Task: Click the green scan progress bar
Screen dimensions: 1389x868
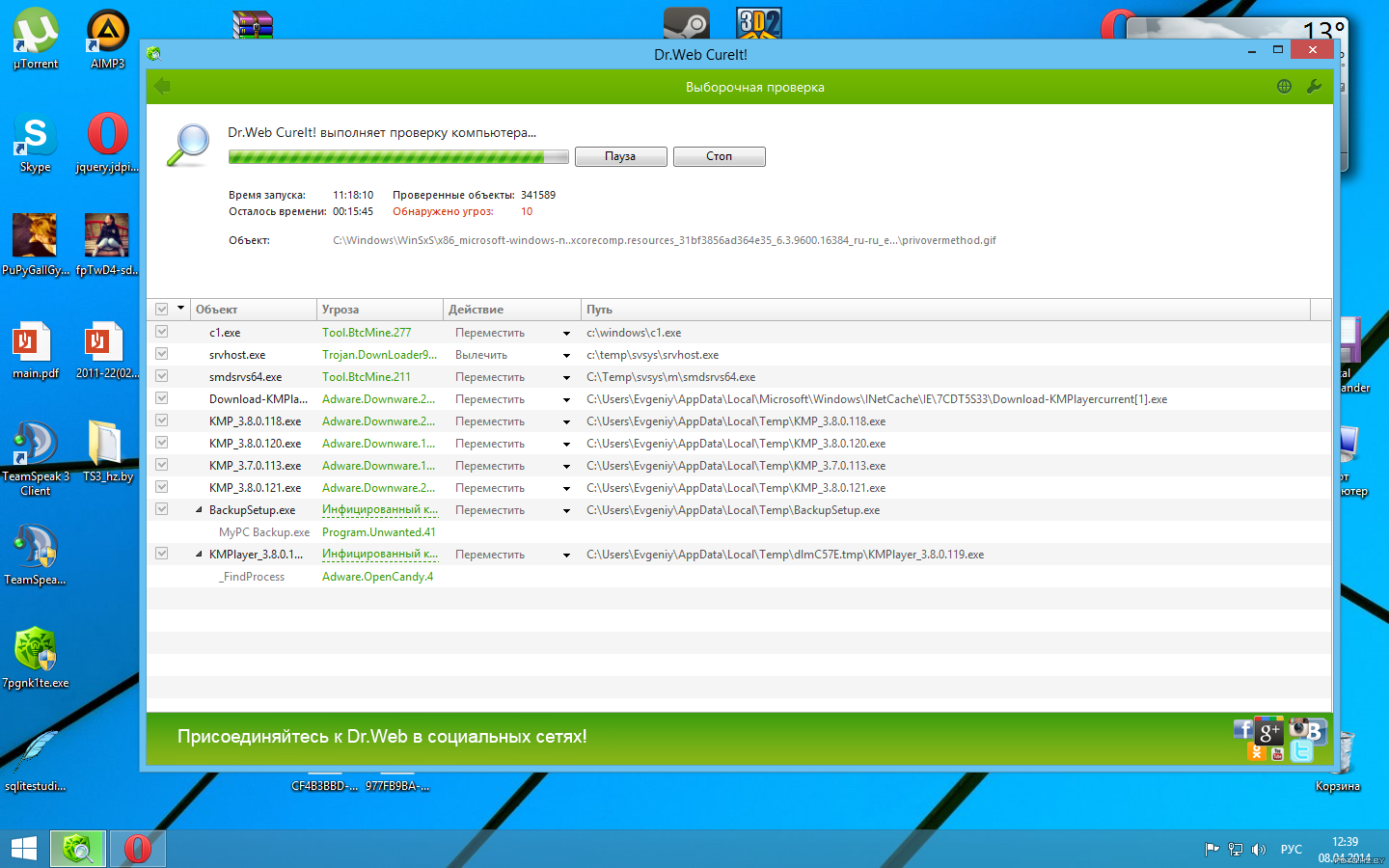Action: click(398, 156)
